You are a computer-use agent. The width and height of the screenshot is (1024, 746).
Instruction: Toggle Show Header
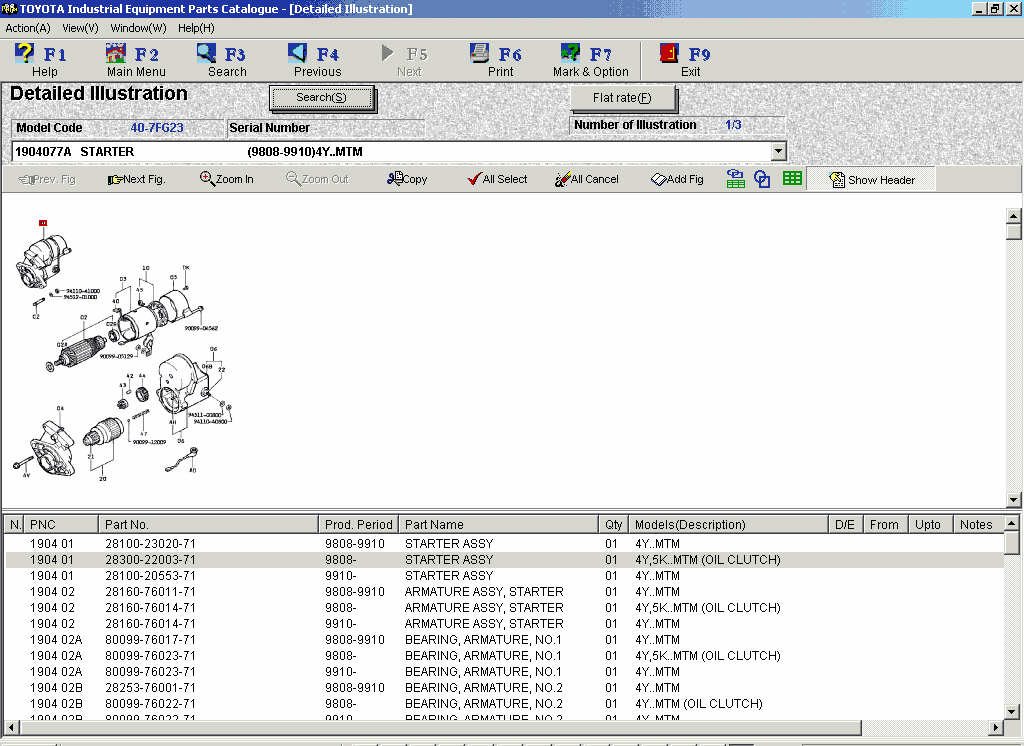(x=871, y=180)
